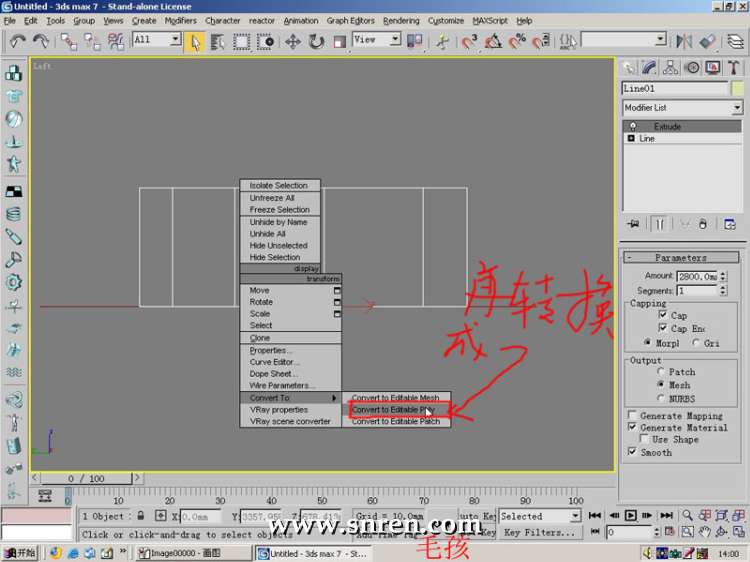
Task: Select NURBS output radio button
Action: coord(661,398)
